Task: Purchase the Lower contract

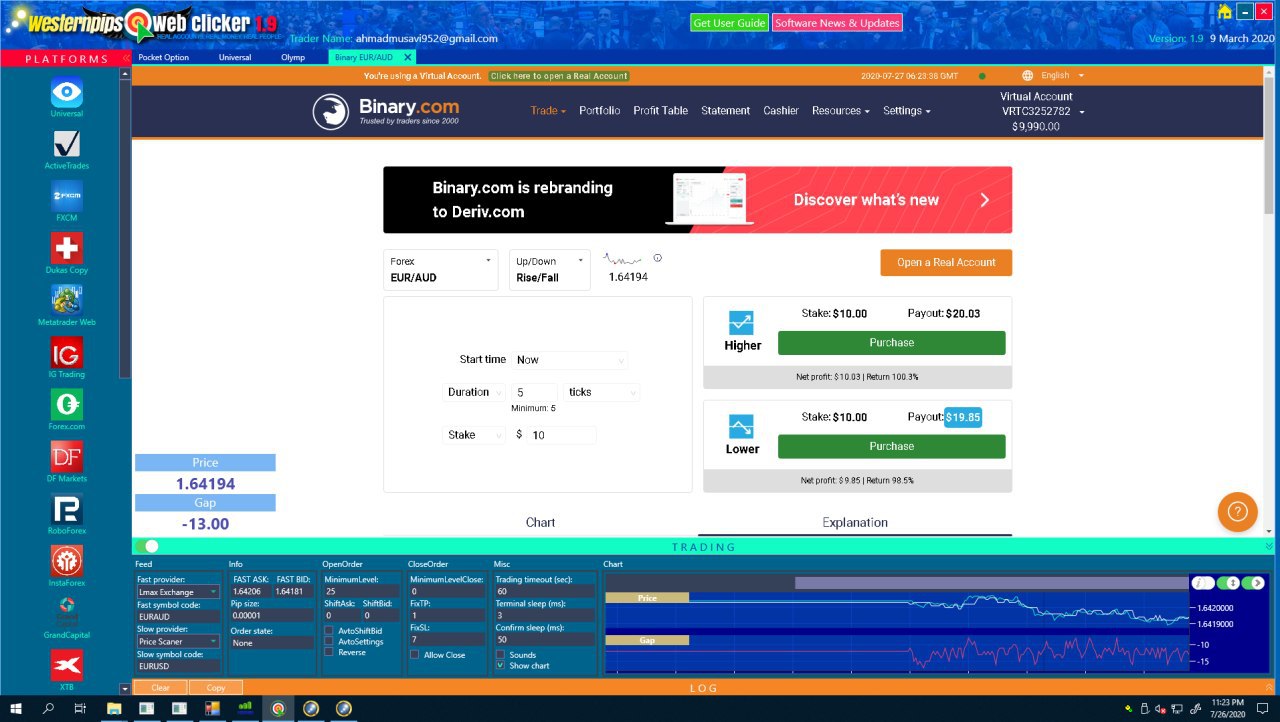Action: click(x=891, y=447)
